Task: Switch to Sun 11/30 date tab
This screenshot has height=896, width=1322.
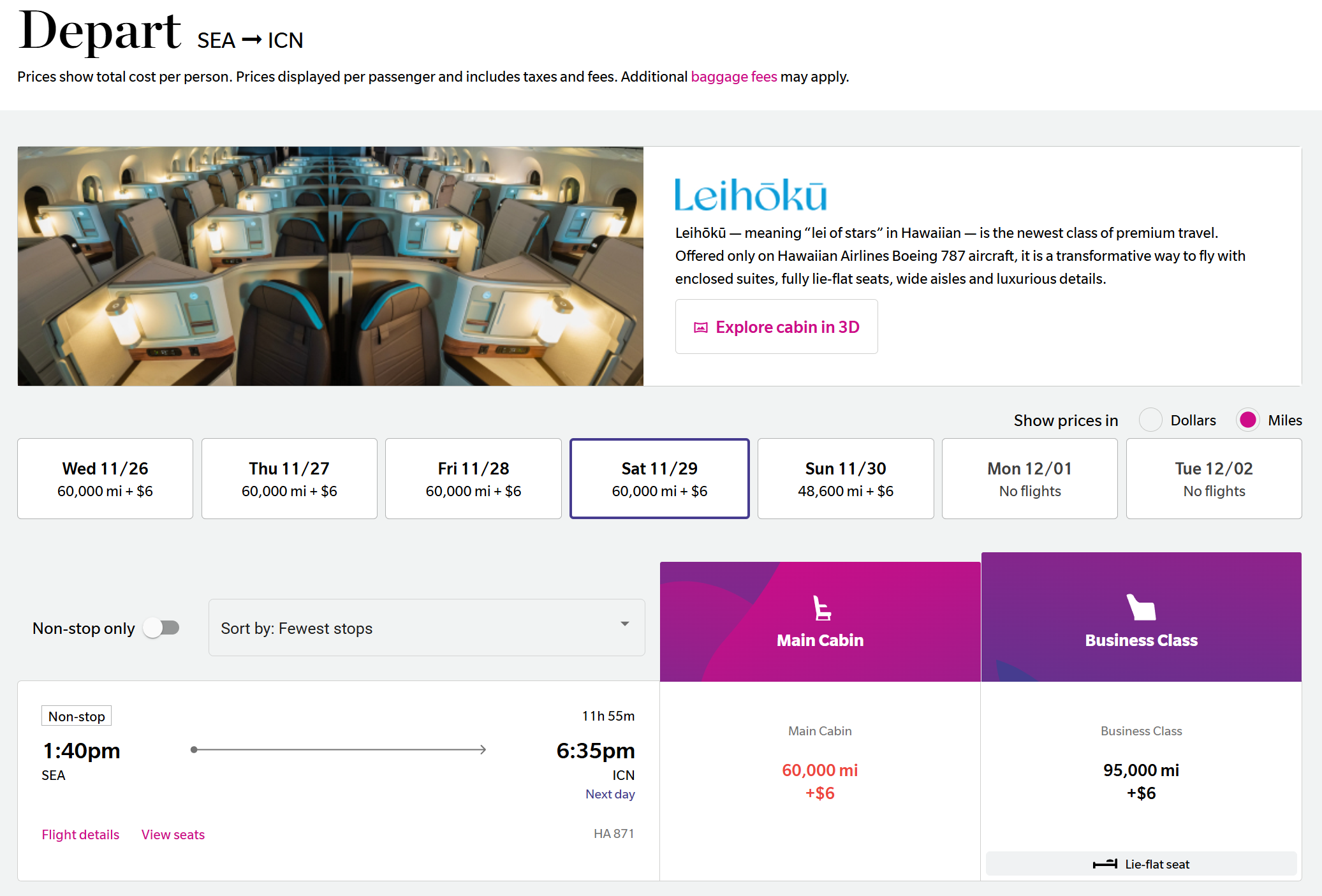Action: click(x=845, y=478)
